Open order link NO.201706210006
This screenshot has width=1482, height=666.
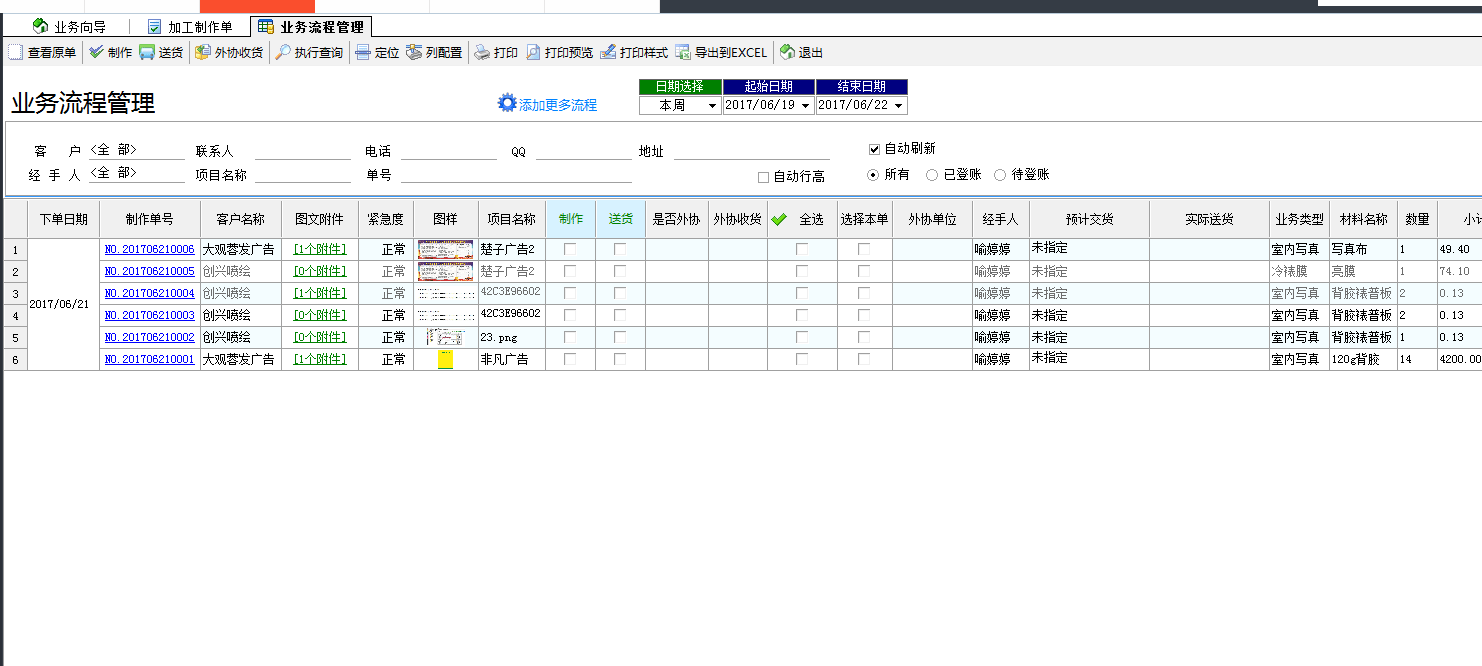pos(149,250)
